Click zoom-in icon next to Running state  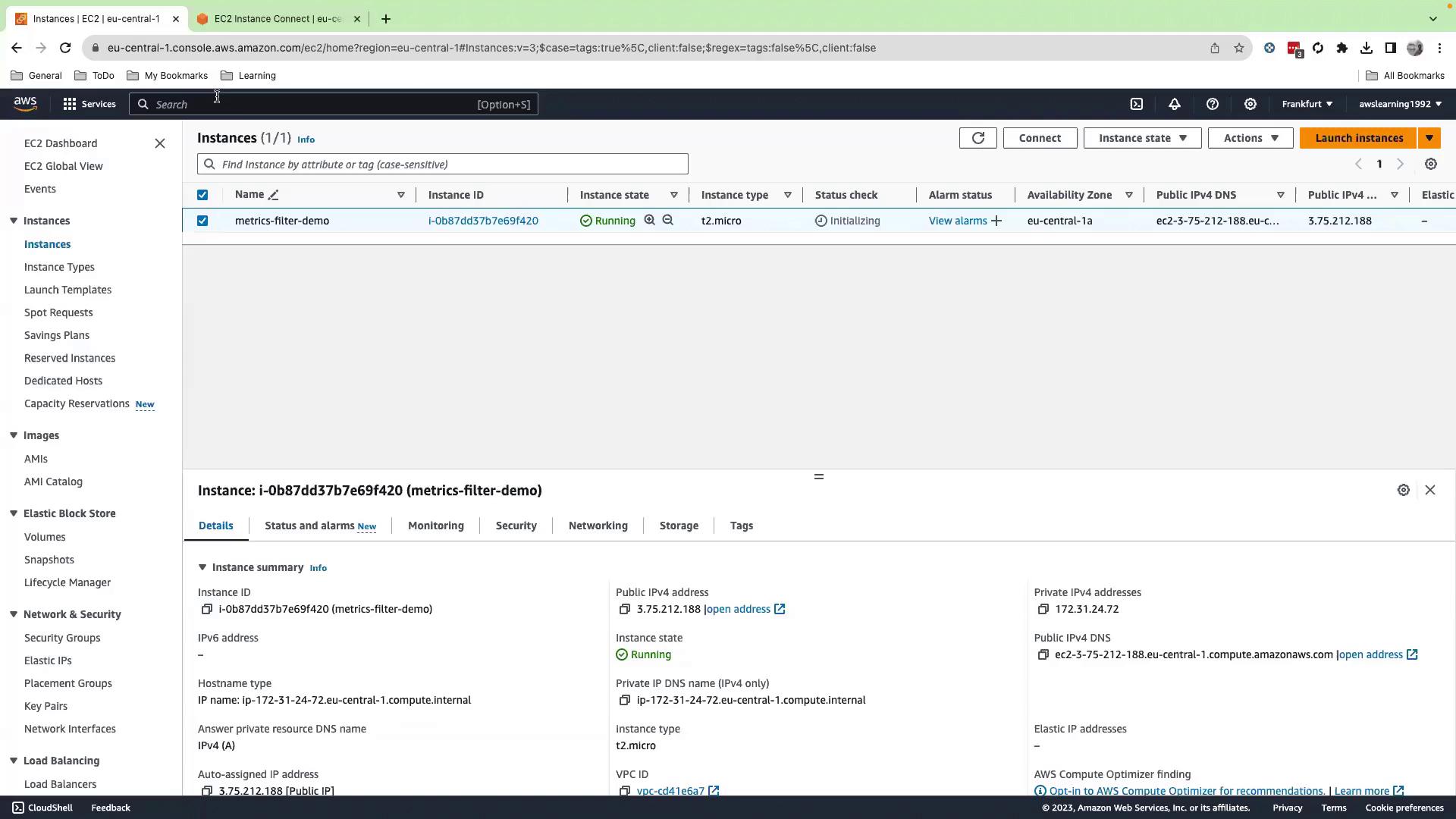point(649,220)
